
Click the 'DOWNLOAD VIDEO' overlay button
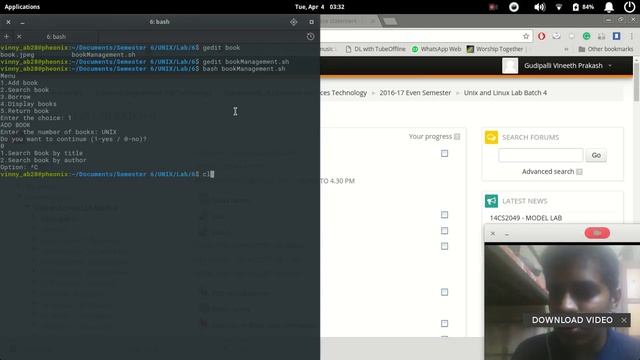(x=572, y=320)
